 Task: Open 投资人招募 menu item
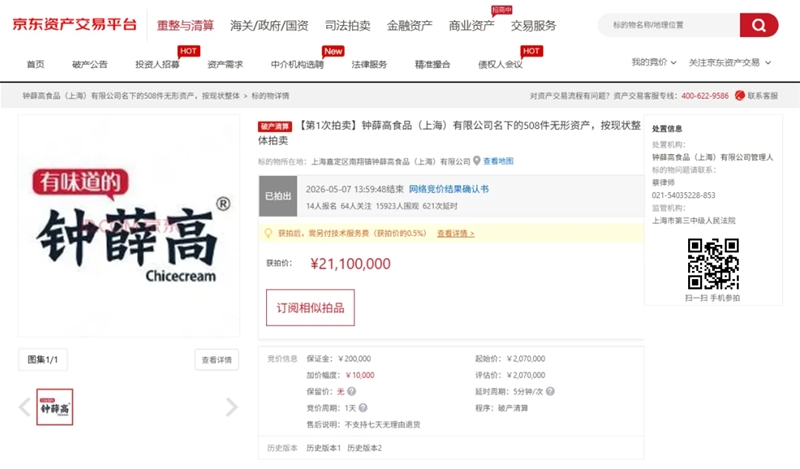click(157, 64)
